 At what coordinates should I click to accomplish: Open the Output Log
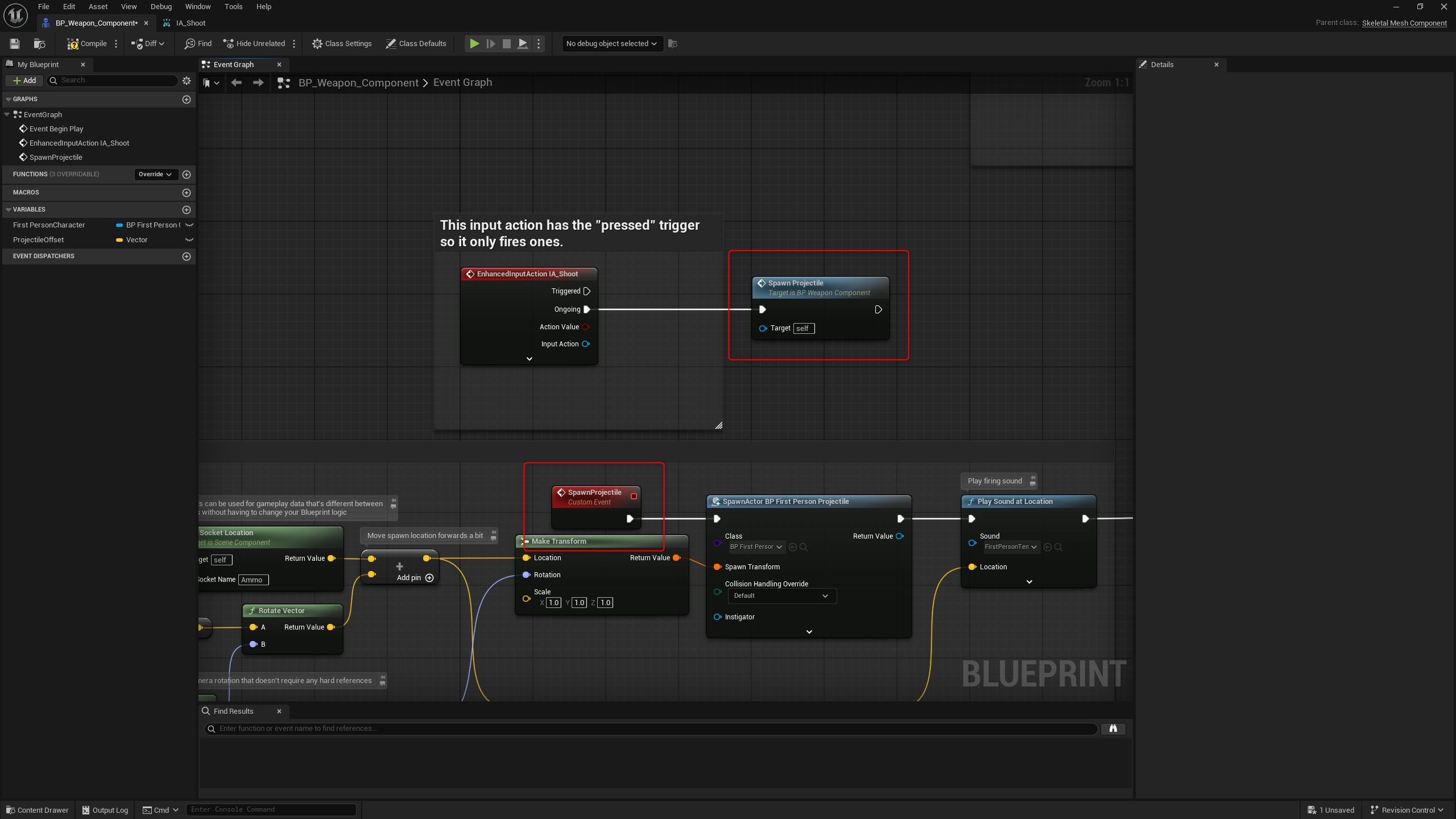(105, 810)
